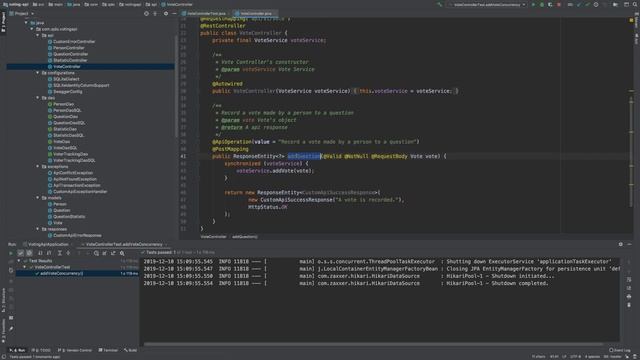Expand all test results

(60, 253)
